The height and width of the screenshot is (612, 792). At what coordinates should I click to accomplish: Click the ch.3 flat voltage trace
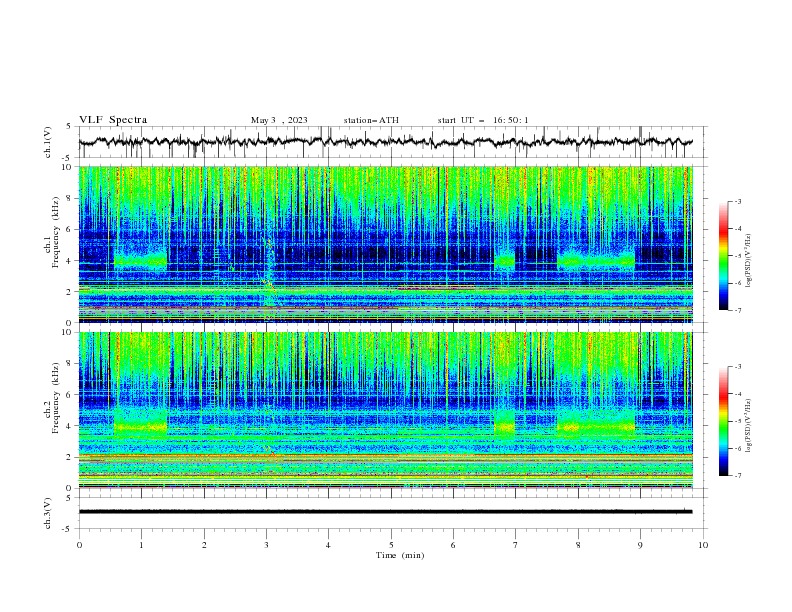click(x=385, y=512)
